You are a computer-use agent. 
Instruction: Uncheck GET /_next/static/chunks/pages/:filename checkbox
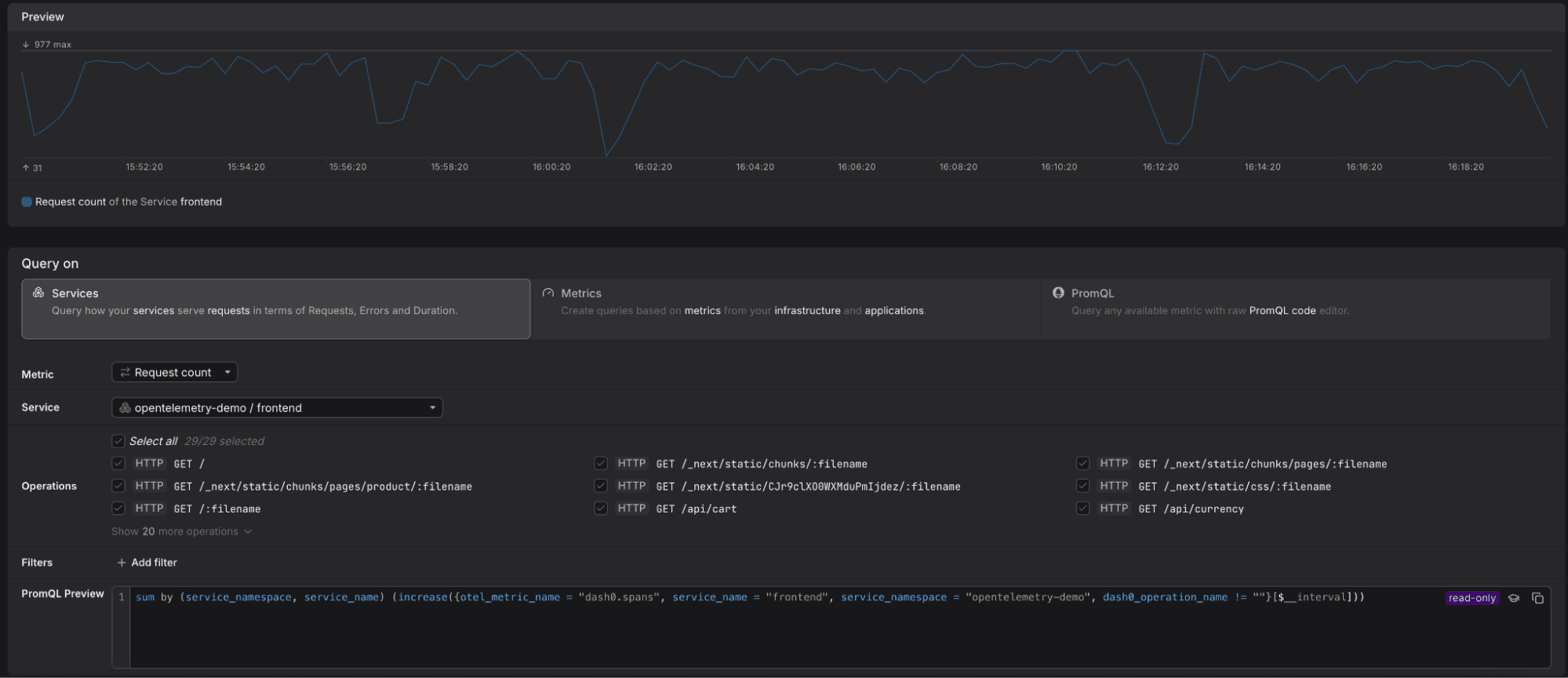point(1083,464)
